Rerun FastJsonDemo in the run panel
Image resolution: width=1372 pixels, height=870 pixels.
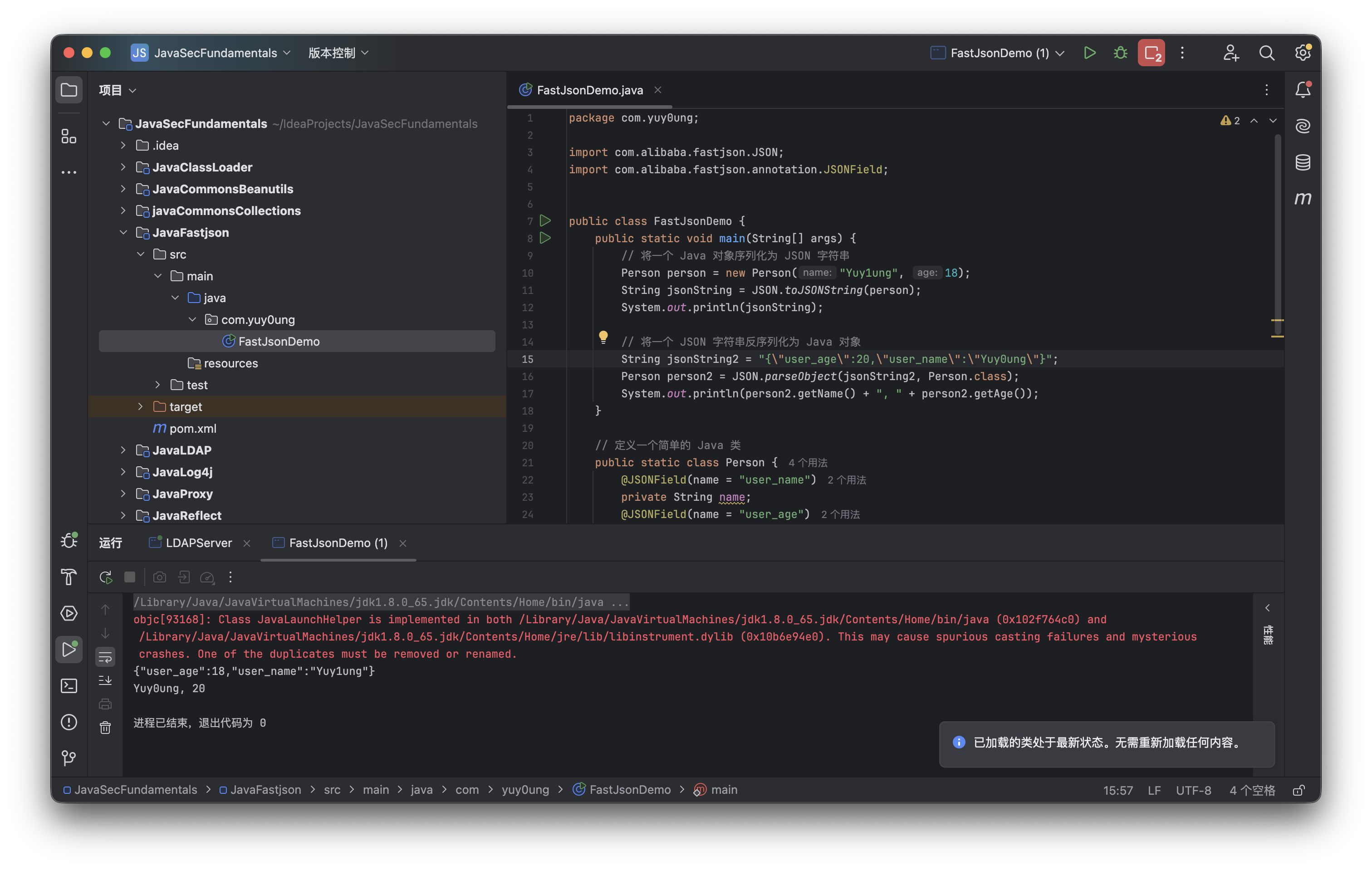pyautogui.click(x=105, y=577)
